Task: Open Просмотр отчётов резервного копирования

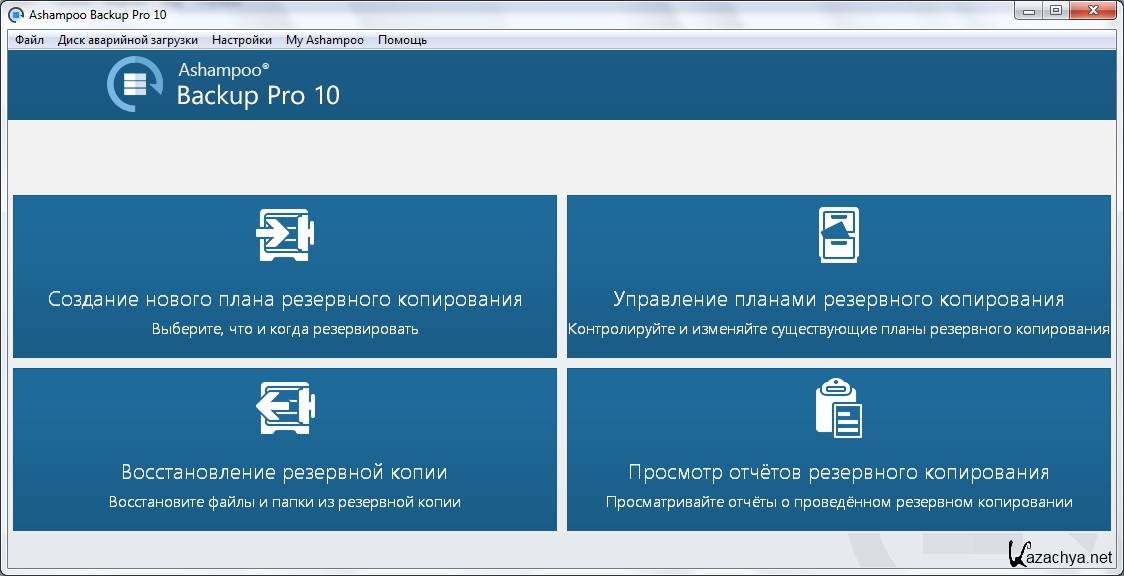Action: [838, 472]
